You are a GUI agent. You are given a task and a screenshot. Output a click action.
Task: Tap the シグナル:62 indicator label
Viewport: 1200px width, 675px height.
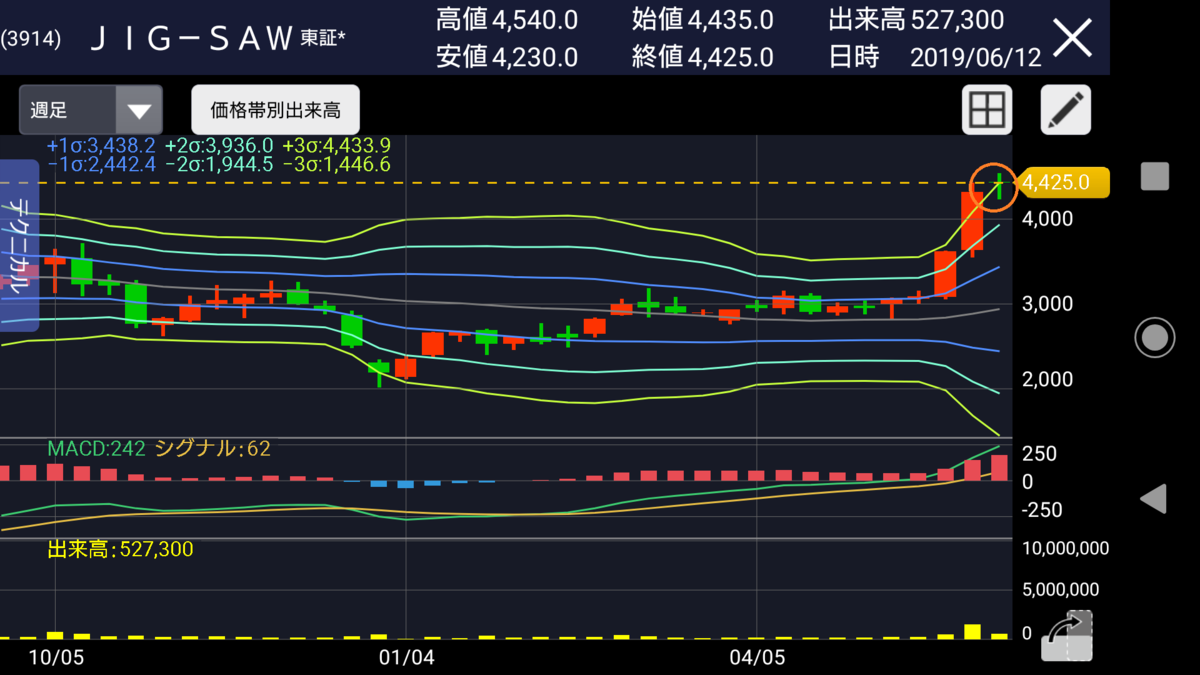click(x=212, y=450)
